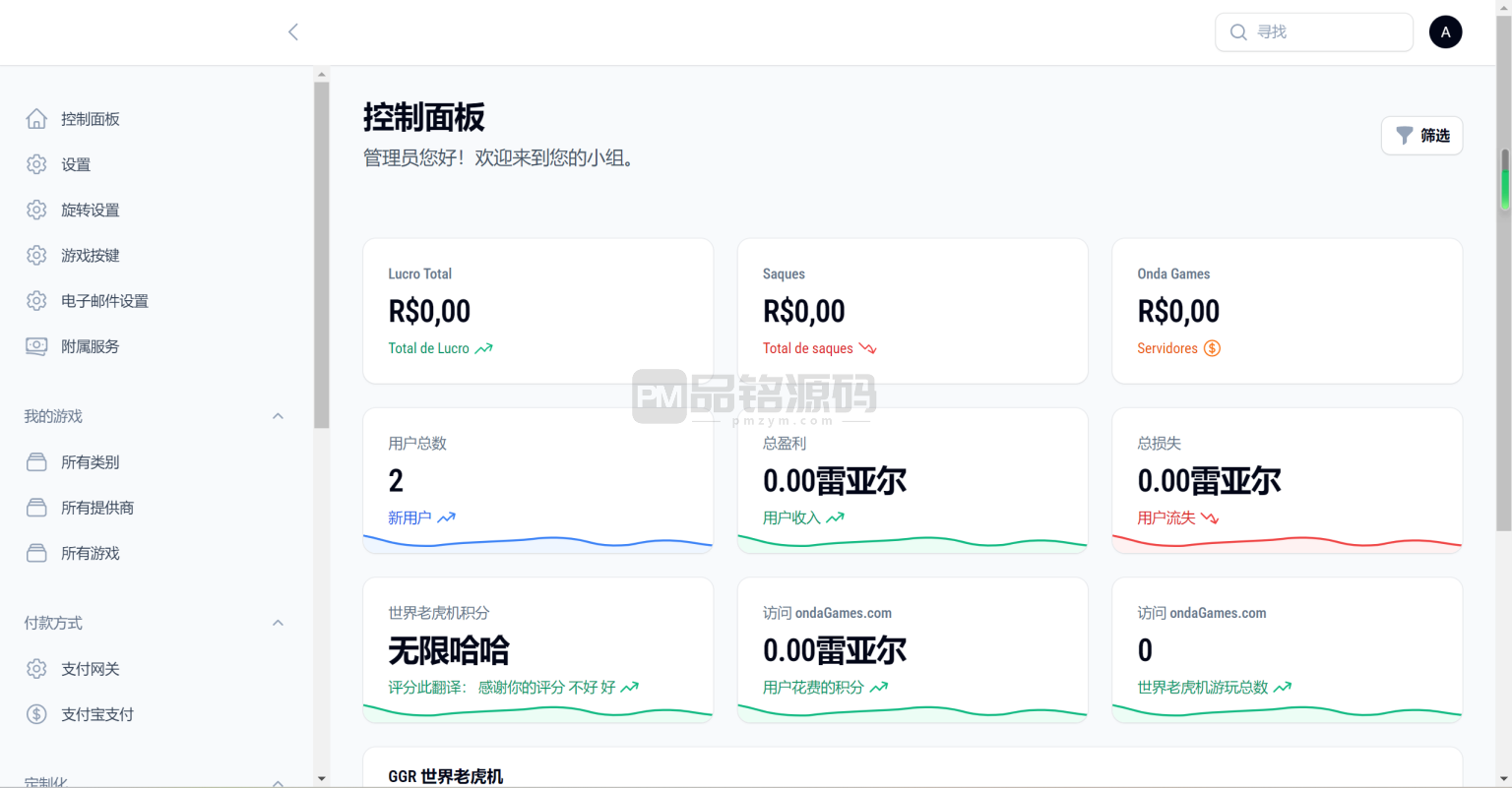1512x788 pixels.
Task: Open 所有游戏 in the sidebar
Action: (x=90, y=553)
